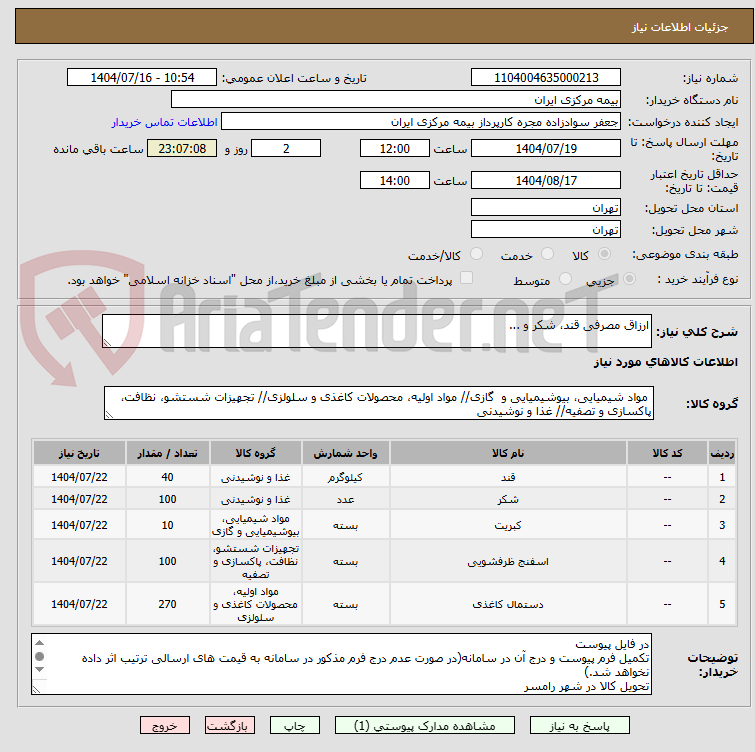Click the تاریخ نیاز column header
Viewport: 755px width, 752px height.
click(79, 453)
